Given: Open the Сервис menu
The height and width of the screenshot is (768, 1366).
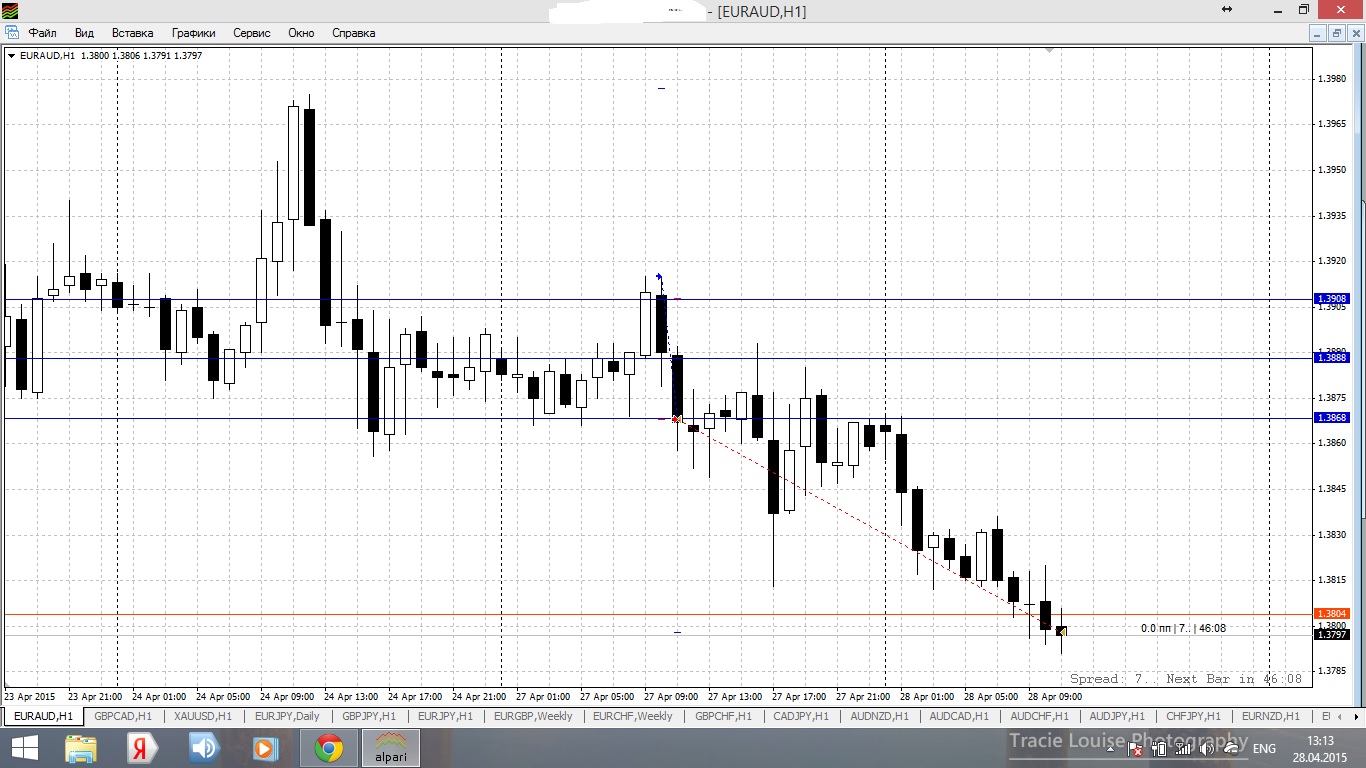Looking at the screenshot, I should click(x=252, y=33).
